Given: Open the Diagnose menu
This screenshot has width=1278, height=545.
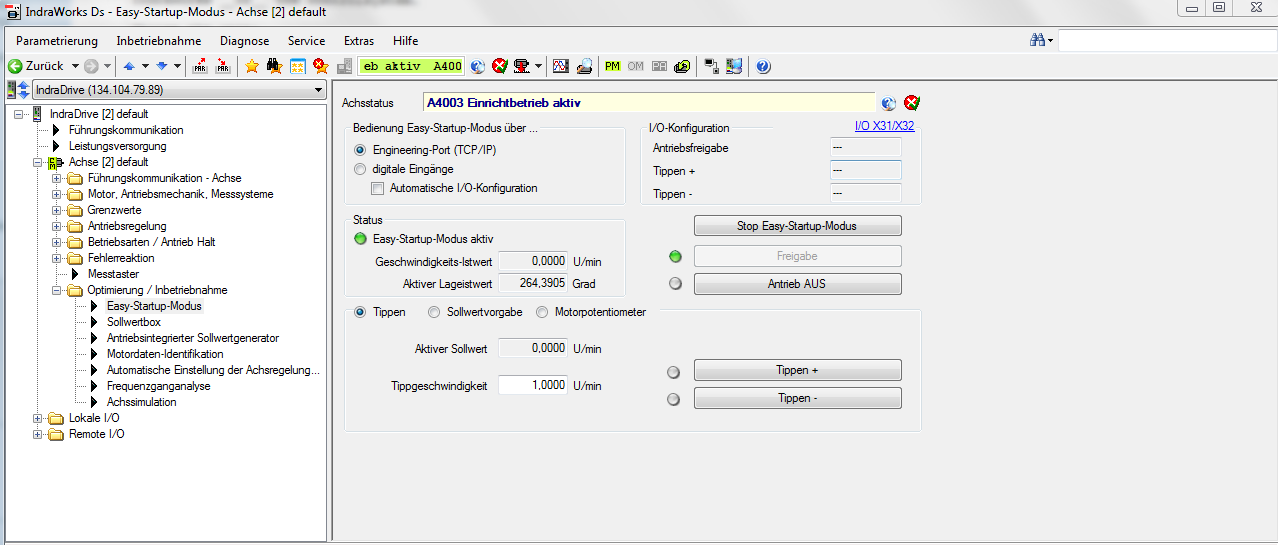Looking at the screenshot, I should [x=245, y=41].
